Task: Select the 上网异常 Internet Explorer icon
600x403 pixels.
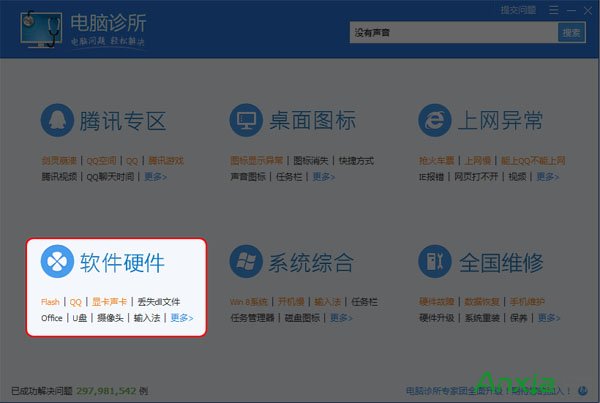Action: click(435, 121)
